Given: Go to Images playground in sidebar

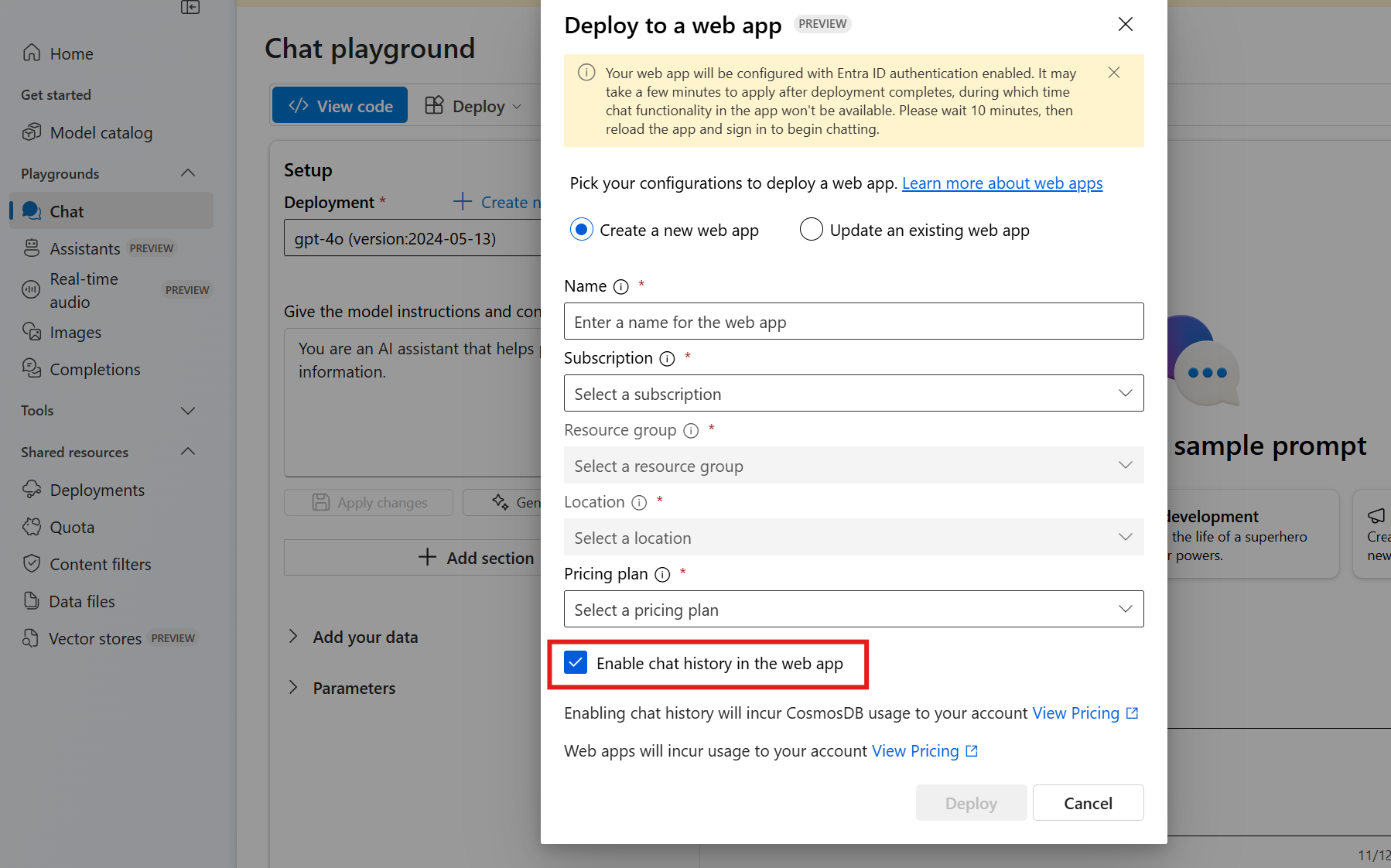Looking at the screenshot, I should point(75,333).
